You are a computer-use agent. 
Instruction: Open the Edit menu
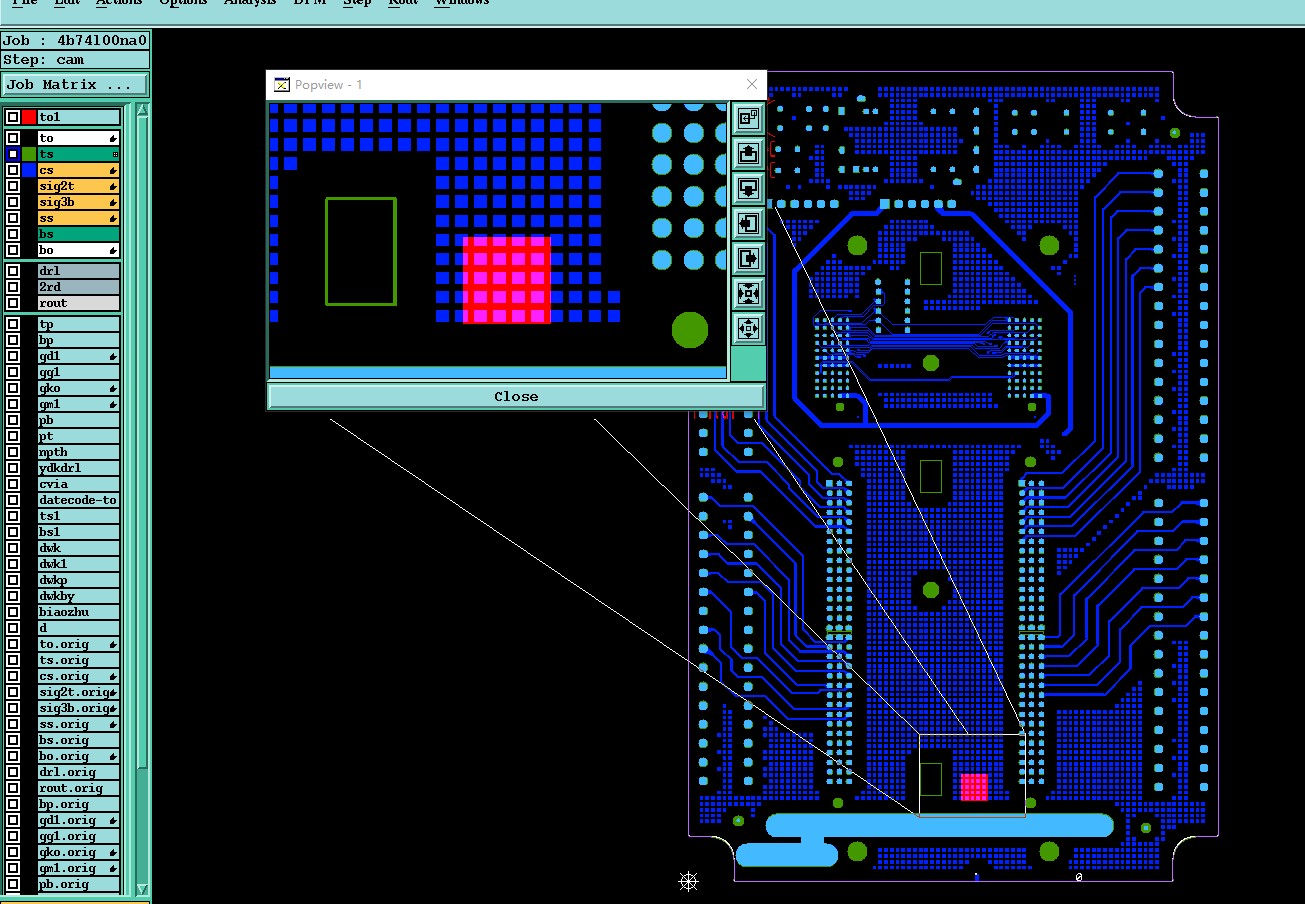(x=67, y=3)
